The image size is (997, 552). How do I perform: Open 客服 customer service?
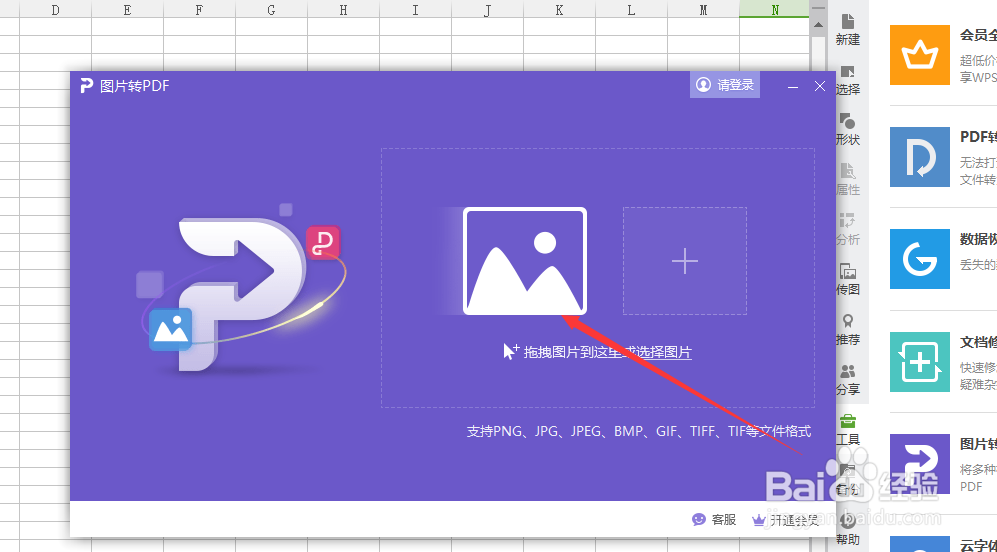(x=714, y=520)
